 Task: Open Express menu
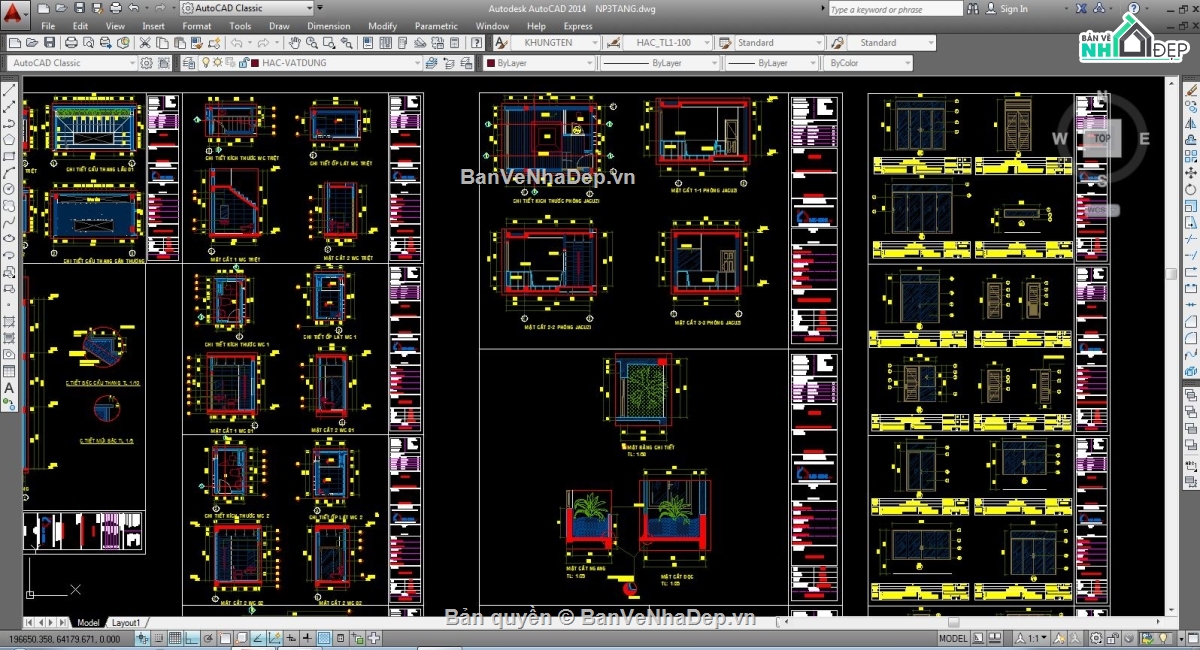(x=578, y=26)
